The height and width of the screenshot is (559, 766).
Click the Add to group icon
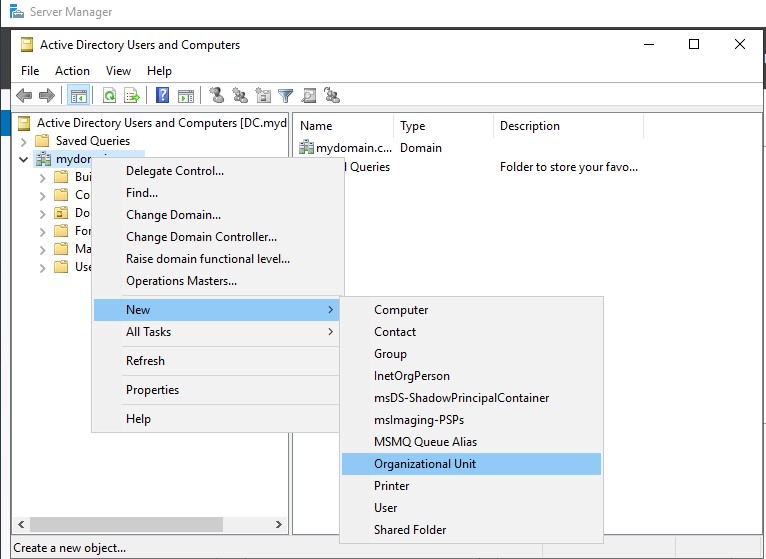coord(332,95)
